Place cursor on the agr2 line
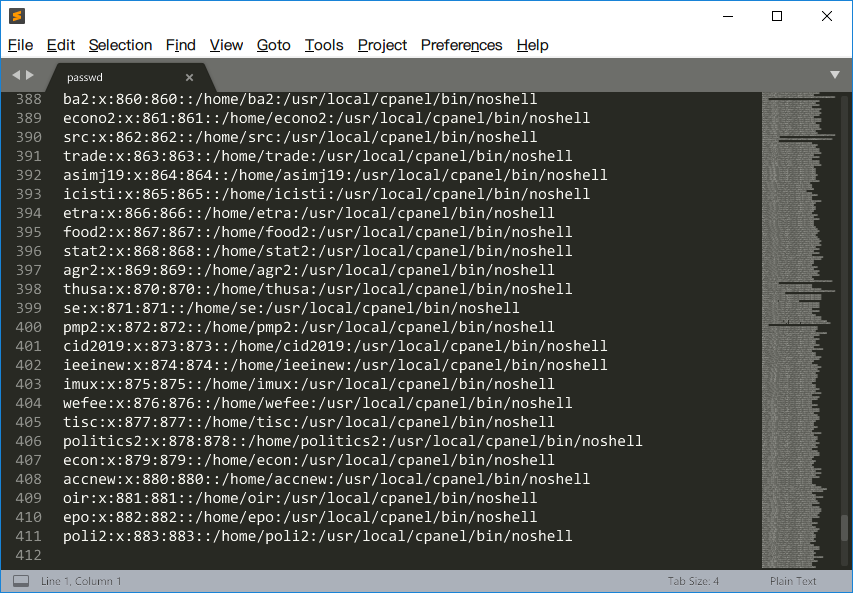The height and width of the screenshot is (593, 853). point(309,270)
